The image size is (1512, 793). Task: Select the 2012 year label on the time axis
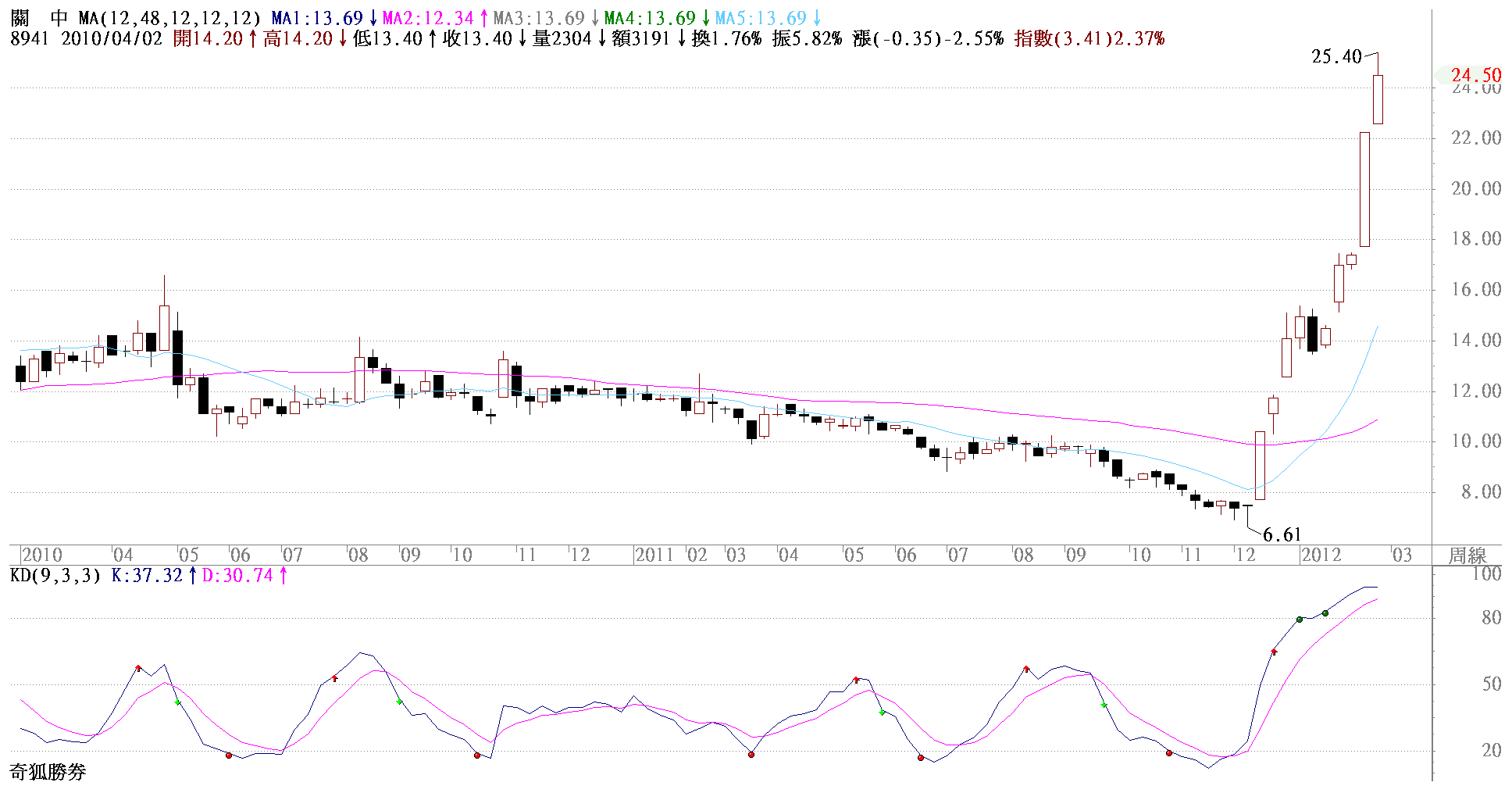[1320, 555]
